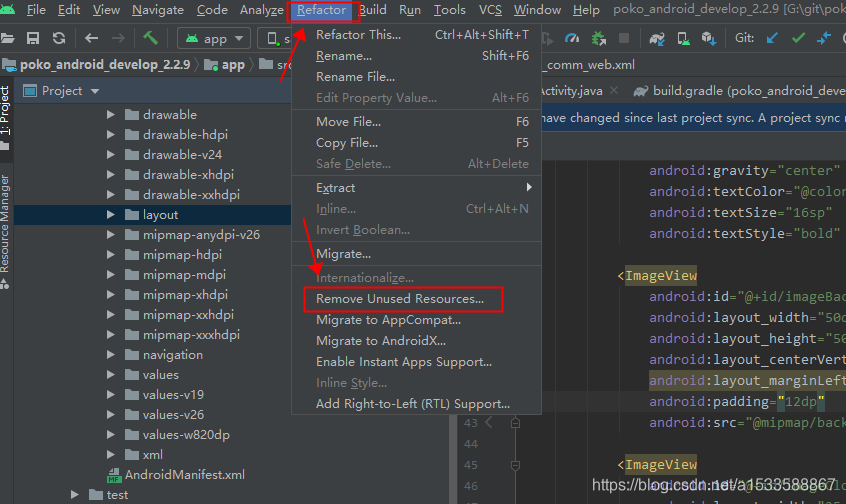Click the Android Studio logo icon
The height and width of the screenshot is (504, 846).
coord(7,9)
